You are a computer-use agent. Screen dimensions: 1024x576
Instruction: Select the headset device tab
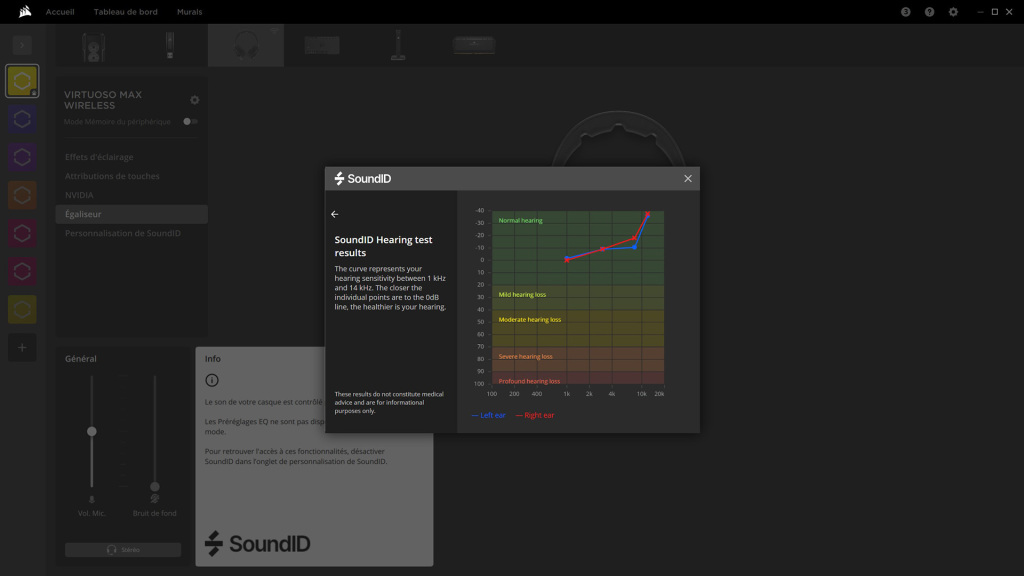[246, 46]
